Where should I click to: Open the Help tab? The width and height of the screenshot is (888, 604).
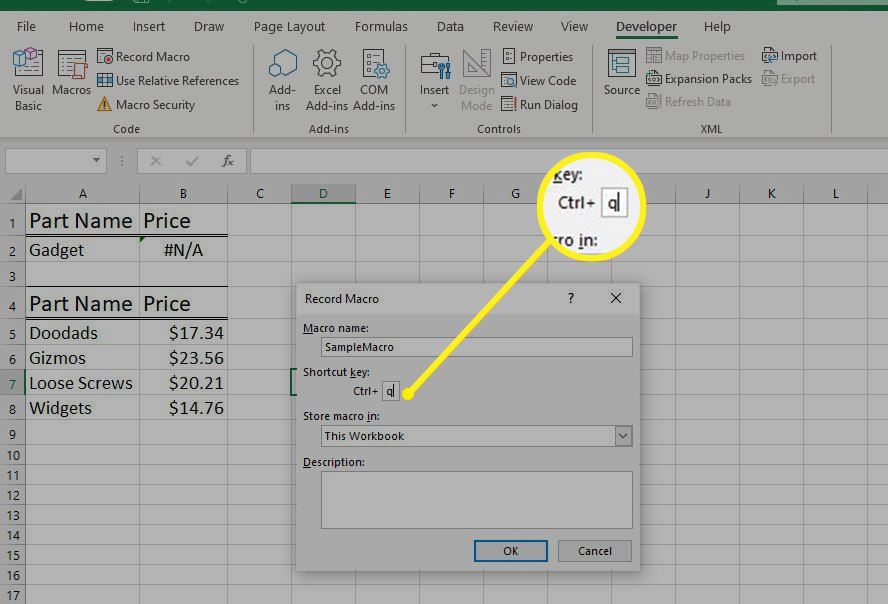pos(717,27)
